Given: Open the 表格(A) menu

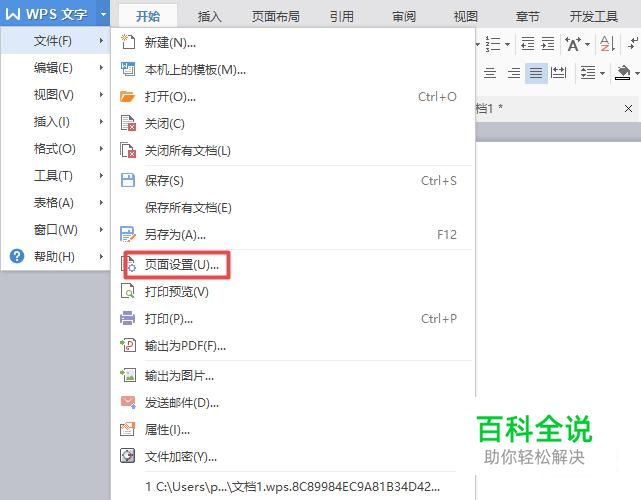Looking at the screenshot, I should [x=55, y=202].
